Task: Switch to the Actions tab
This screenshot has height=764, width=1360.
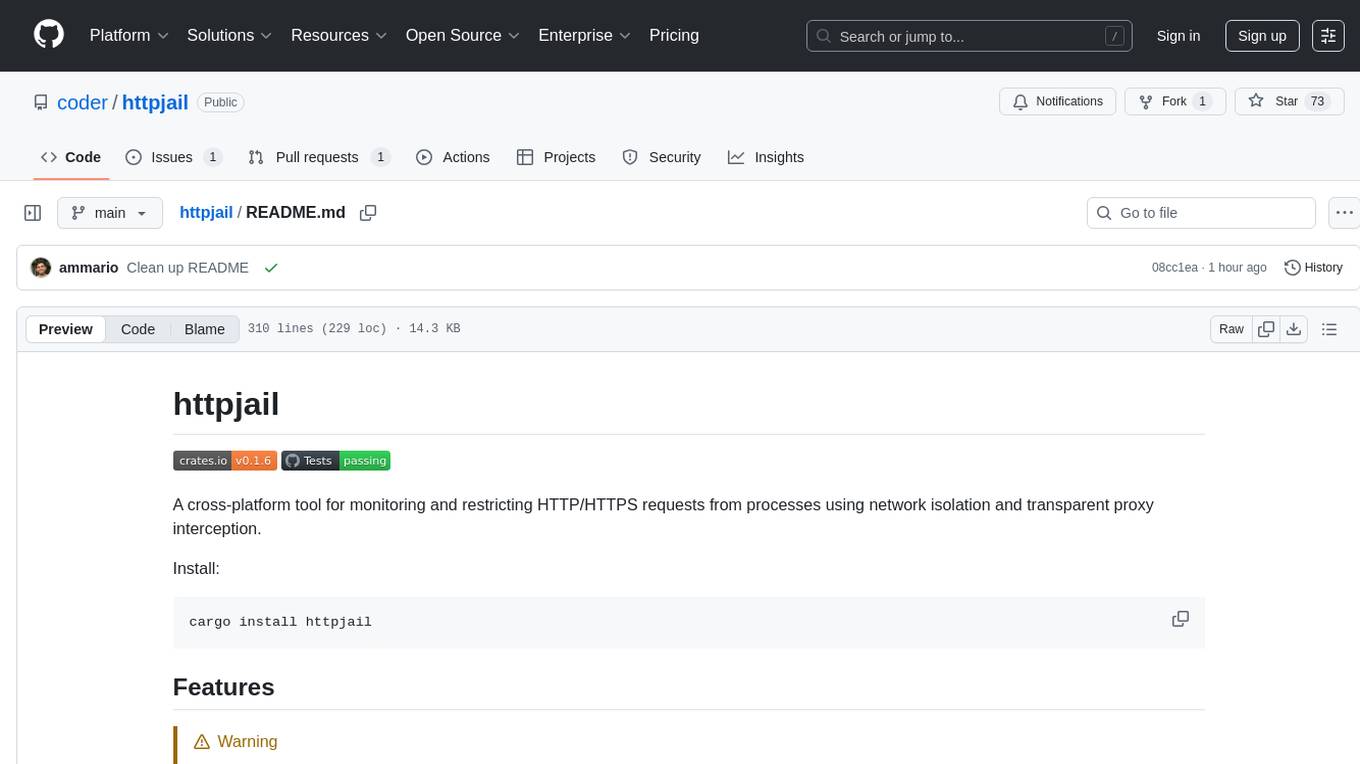Action: point(452,157)
